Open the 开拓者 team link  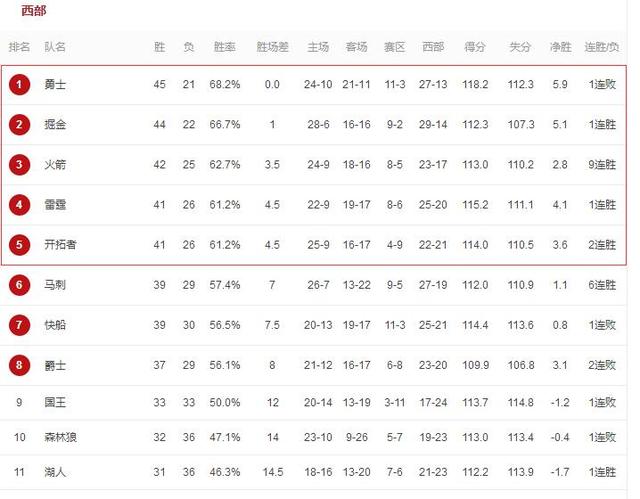coord(60,245)
